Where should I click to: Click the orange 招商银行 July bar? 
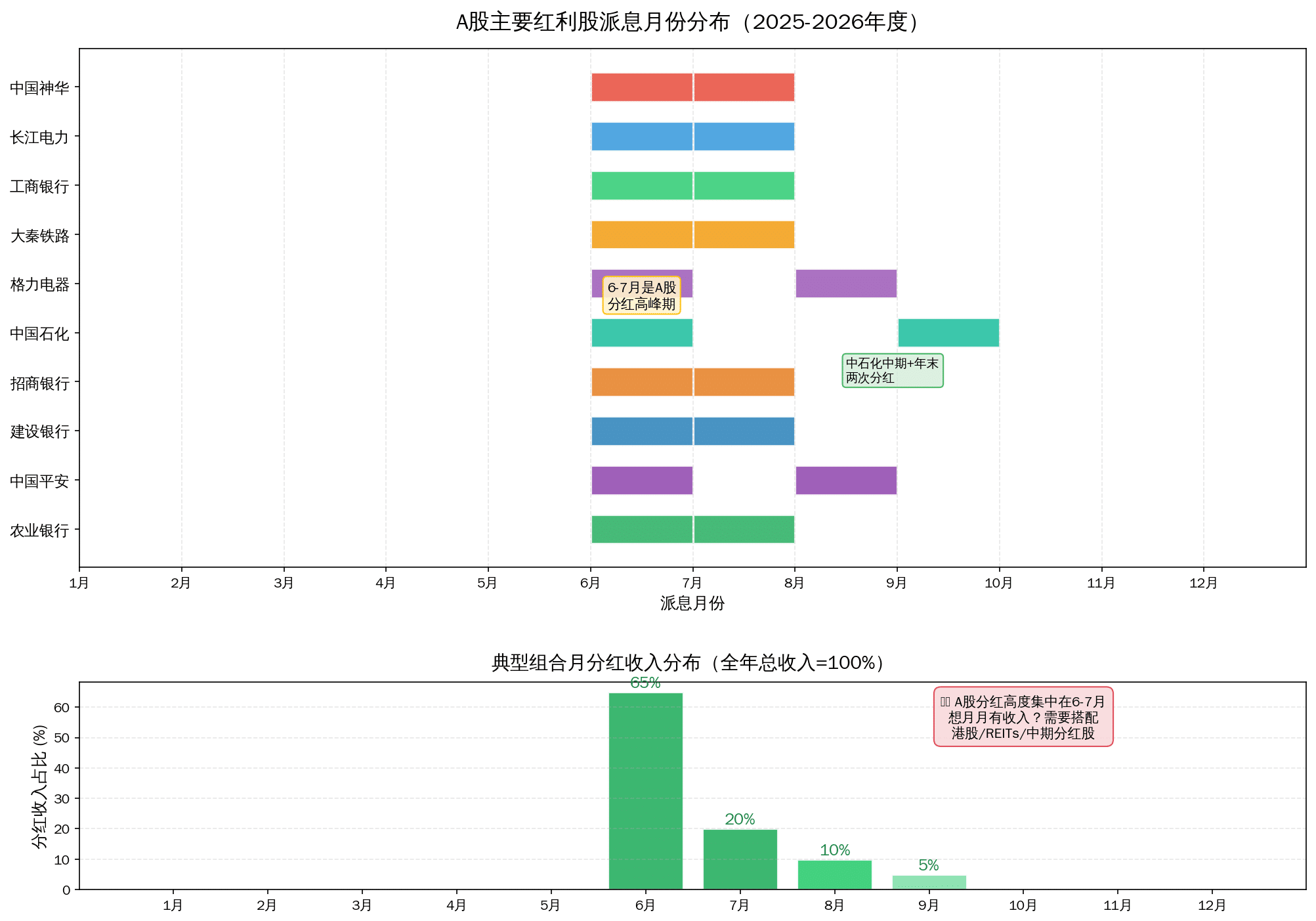pyautogui.click(x=744, y=382)
